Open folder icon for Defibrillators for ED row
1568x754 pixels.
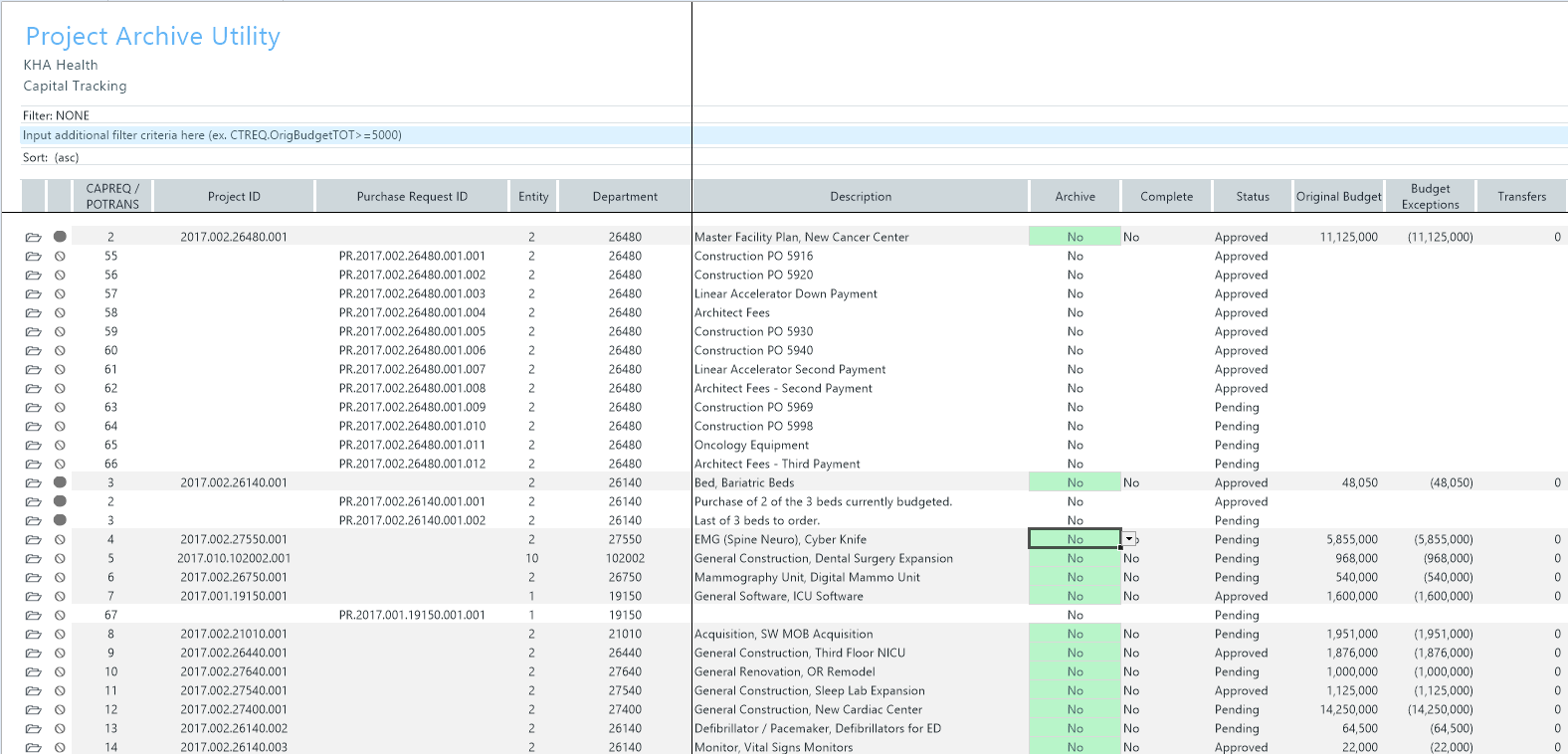pyautogui.click(x=33, y=728)
